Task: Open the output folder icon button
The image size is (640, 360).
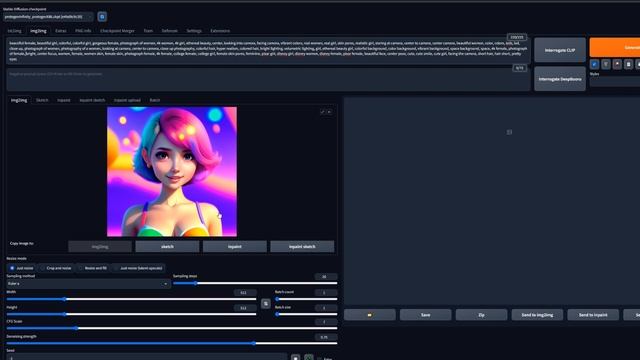Action: pyautogui.click(x=370, y=315)
